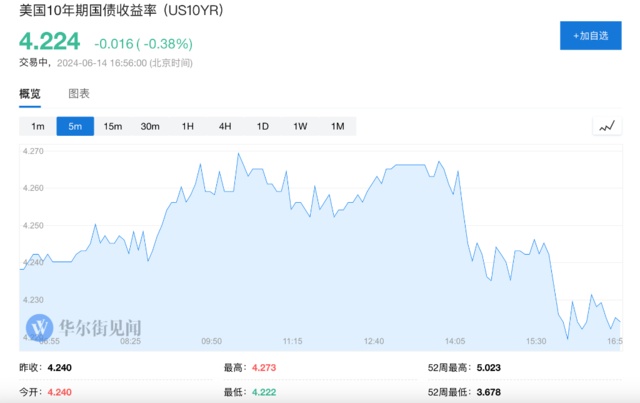640x403 pixels.
Task: Click the current yield value 4.224
Action: tap(50, 41)
